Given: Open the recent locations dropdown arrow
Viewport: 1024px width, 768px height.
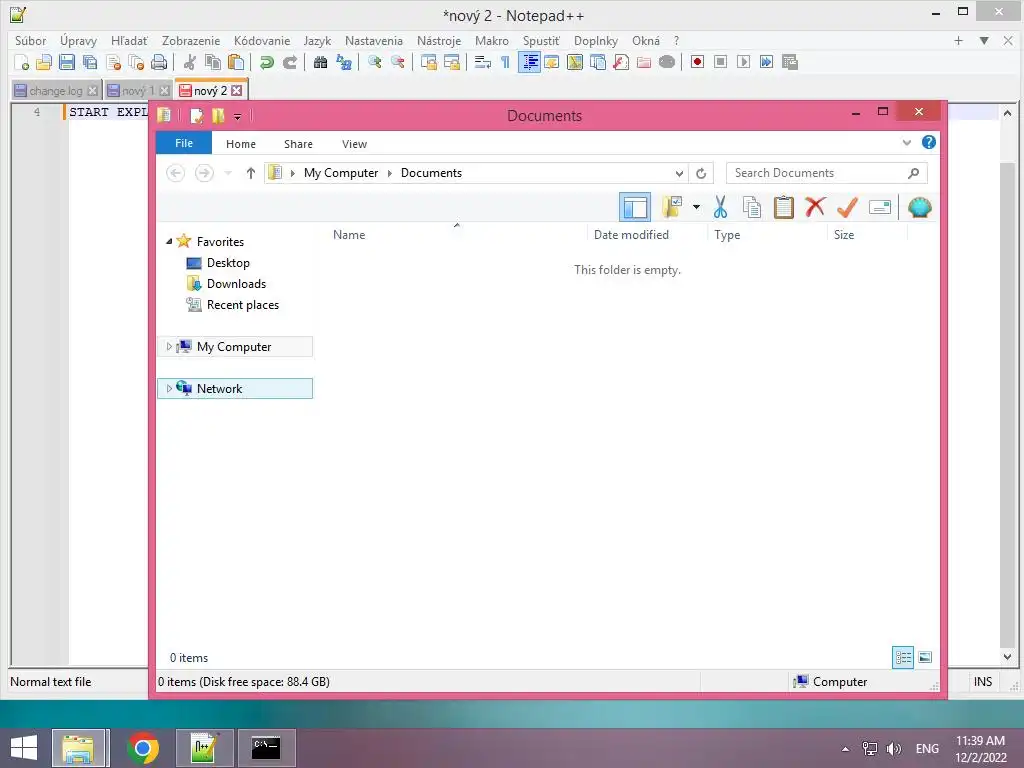Looking at the screenshot, I should (228, 173).
